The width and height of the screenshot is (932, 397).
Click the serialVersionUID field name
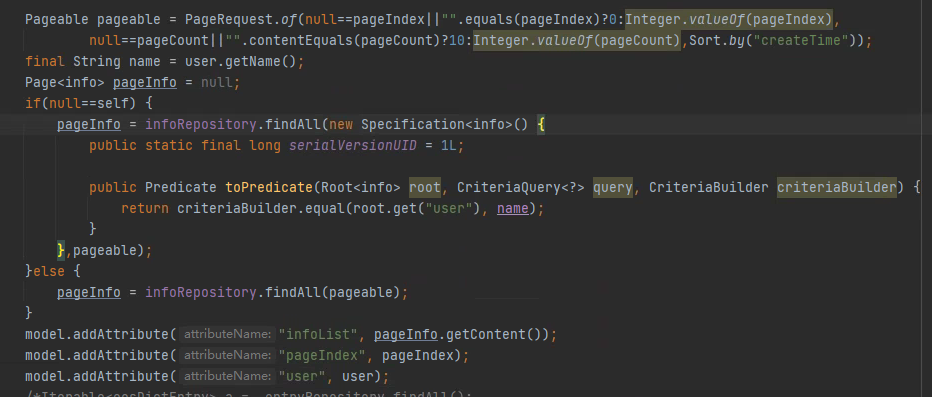coord(352,146)
